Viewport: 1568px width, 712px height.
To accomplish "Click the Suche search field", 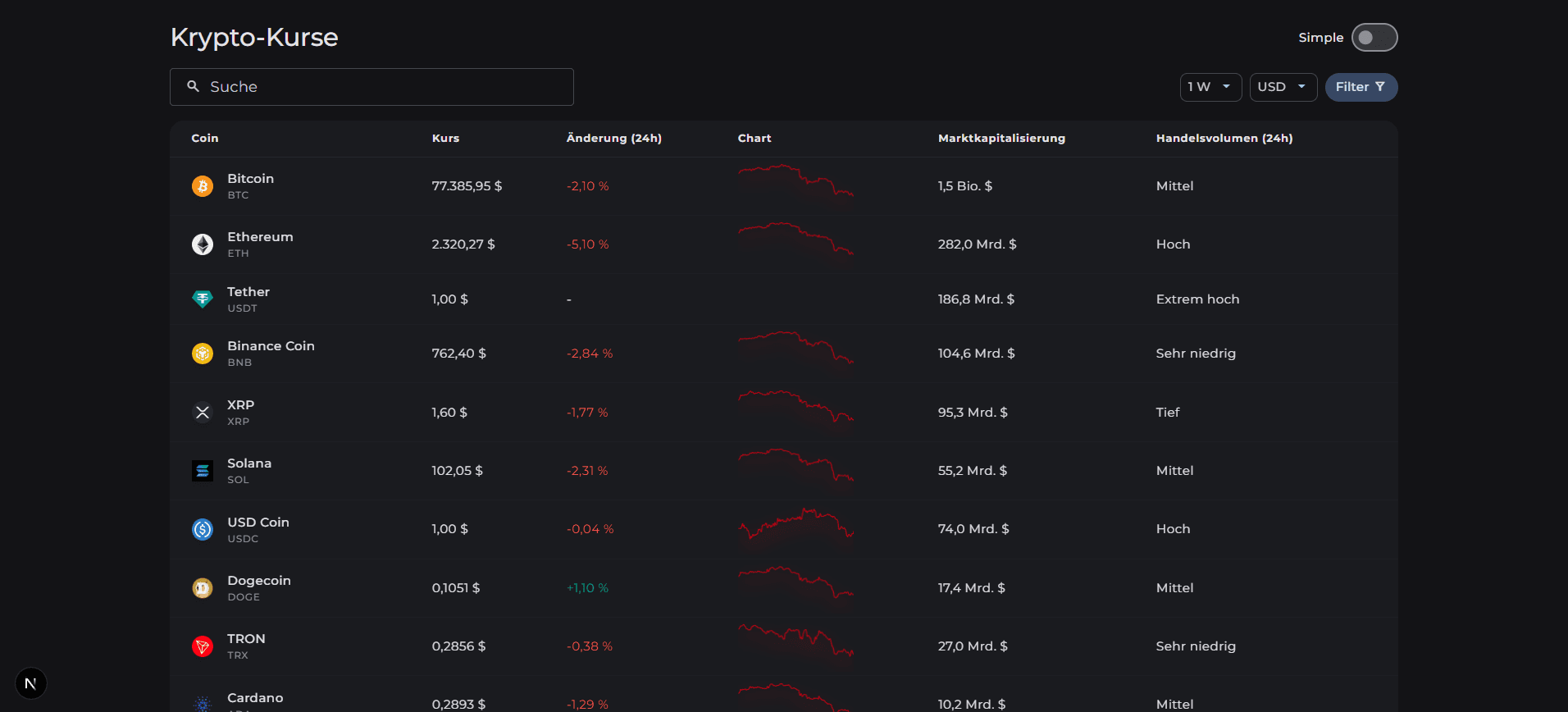I will (371, 87).
